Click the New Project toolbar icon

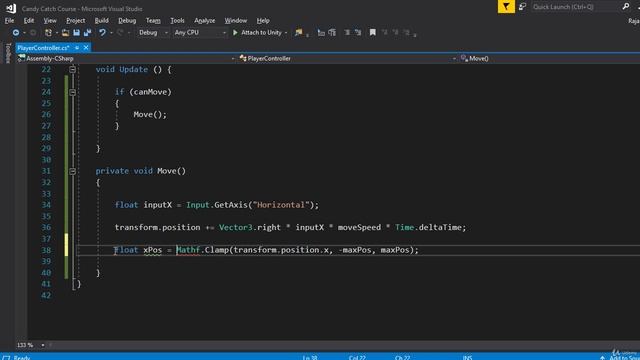[49, 32]
